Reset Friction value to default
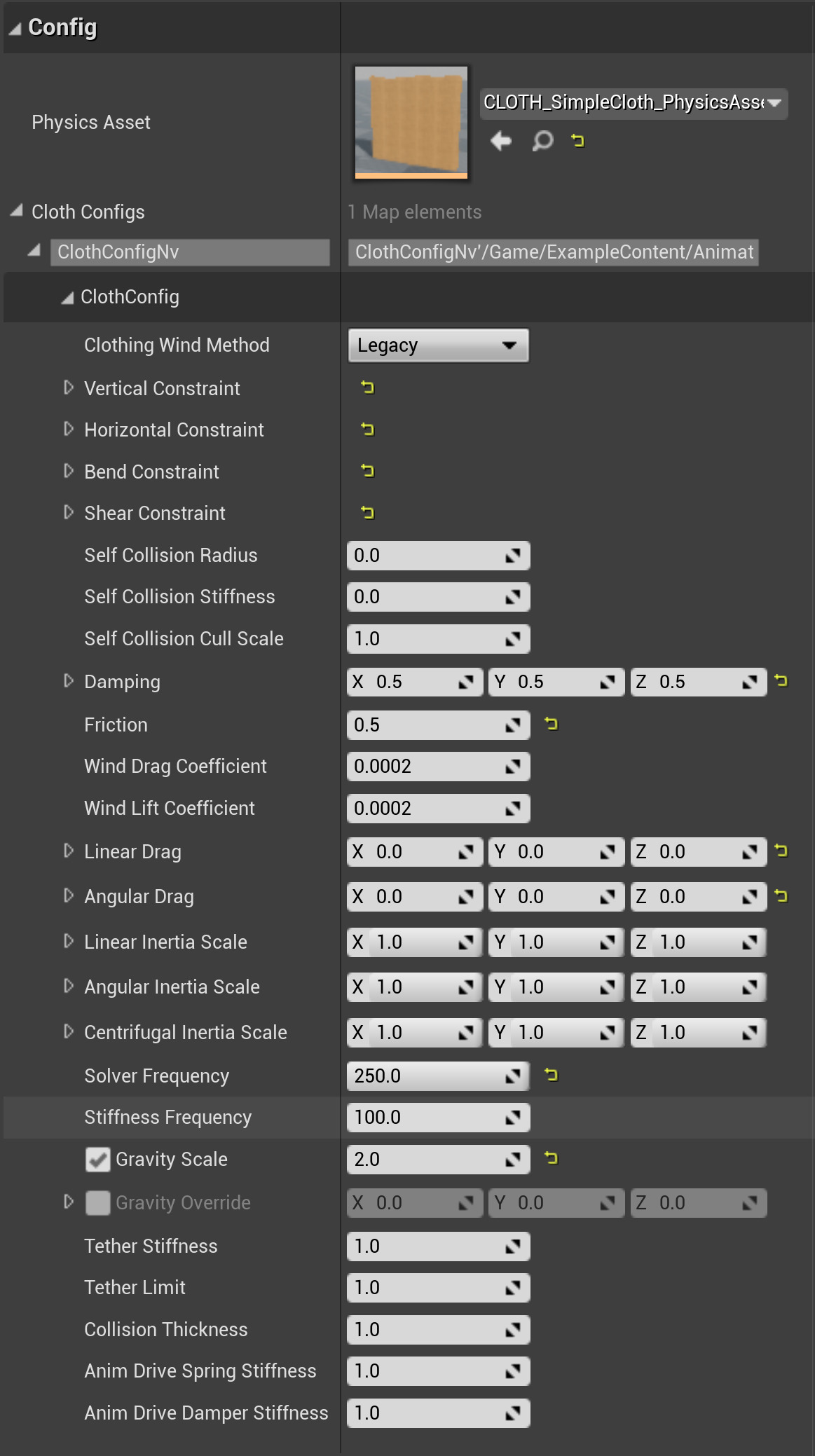Image resolution: width=815 pixels, height=1456 pixels. pyautogui.click(x=552, y=724)
